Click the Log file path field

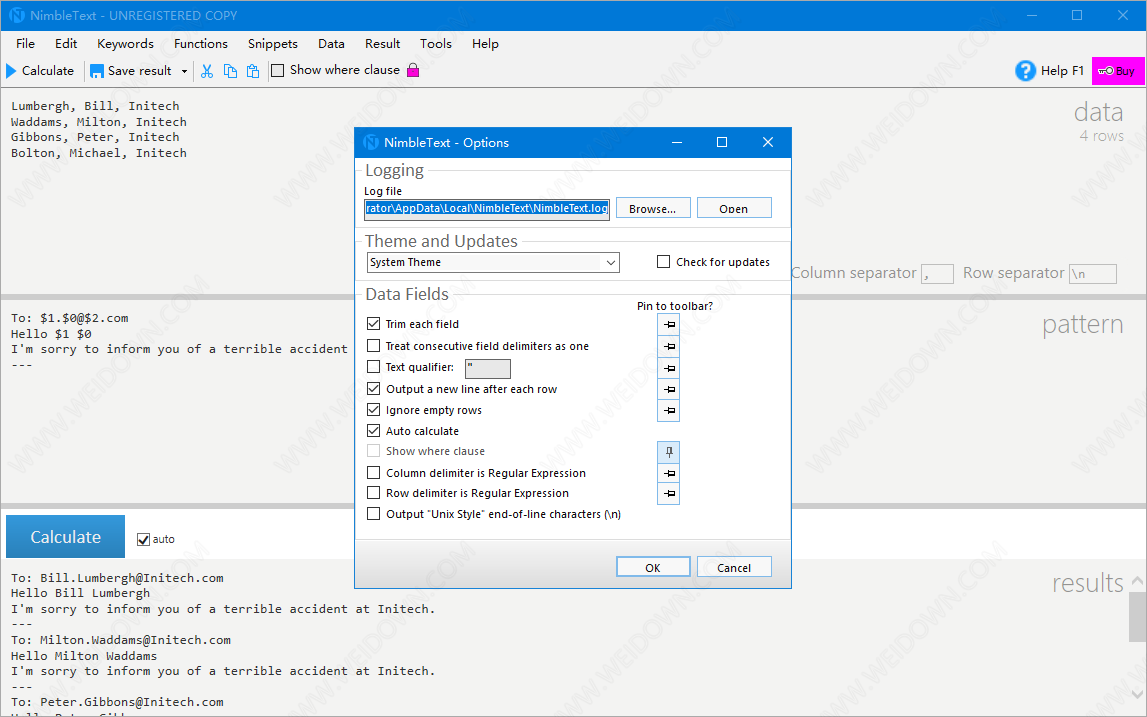[487, 209]
